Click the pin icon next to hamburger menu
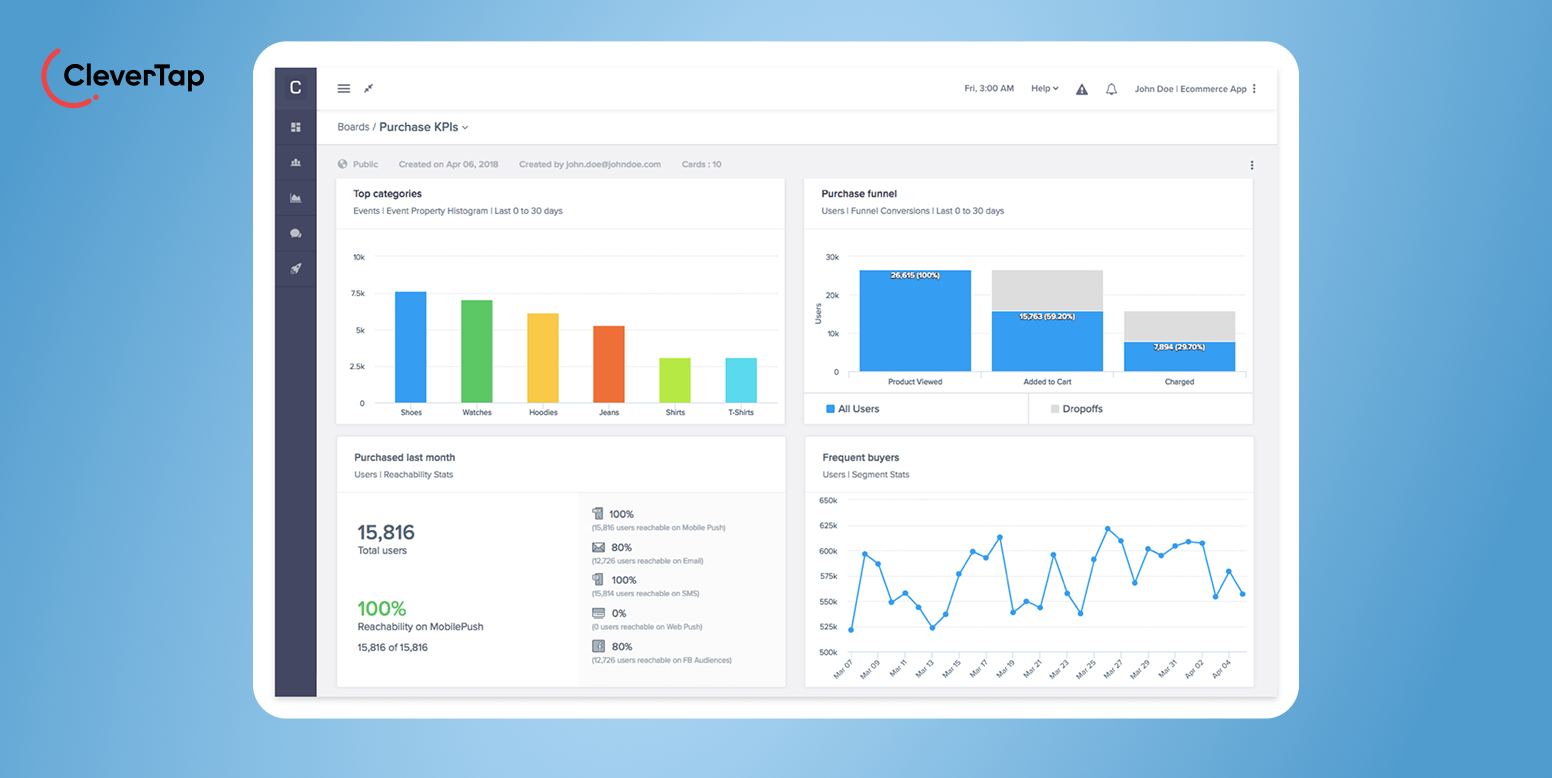This screenshot has width=1552, height=778. tap(368, 88)
